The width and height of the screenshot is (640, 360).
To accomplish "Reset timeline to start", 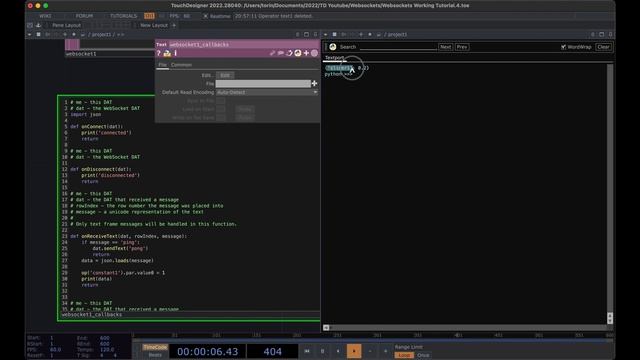I will coord(307,351).
